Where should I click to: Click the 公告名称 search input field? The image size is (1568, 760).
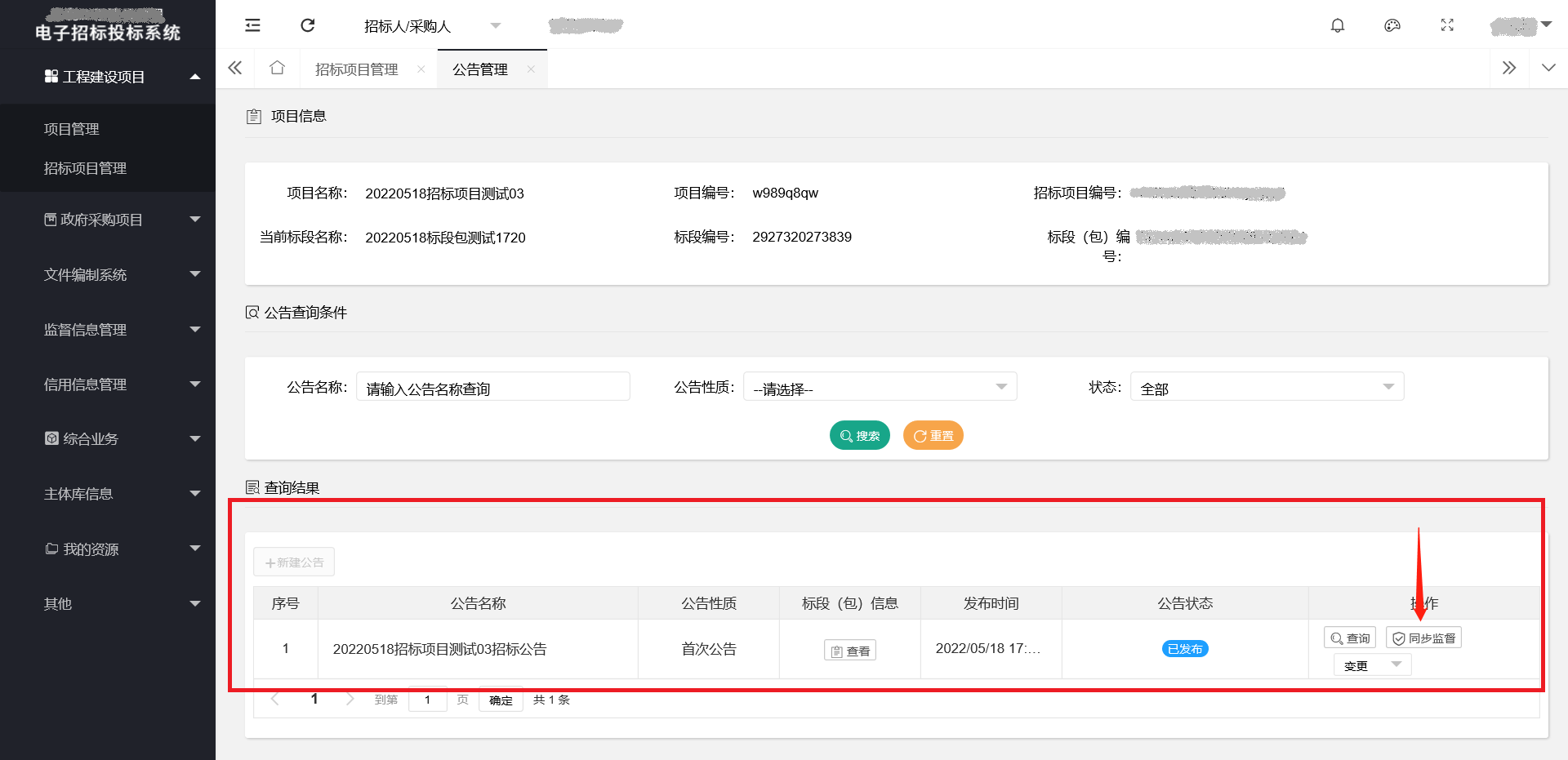[x=492, y=387]
